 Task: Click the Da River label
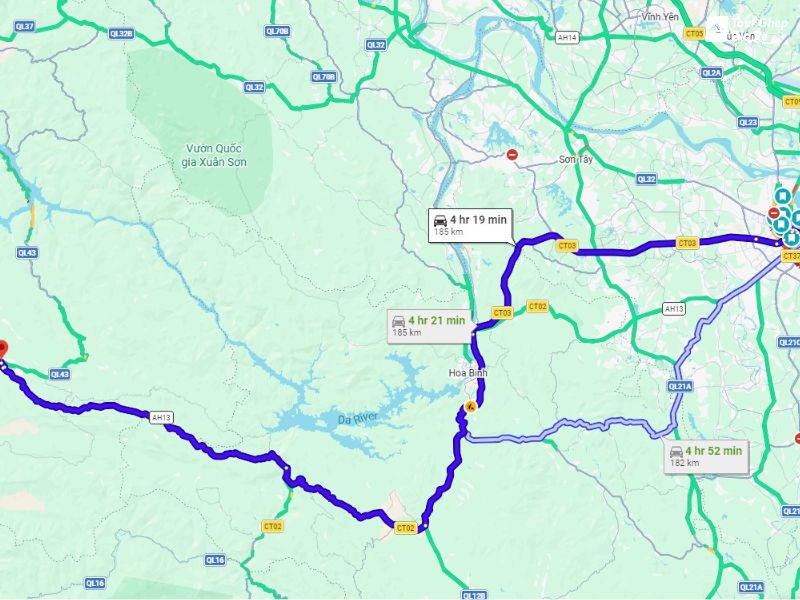(x=358, y=418)
